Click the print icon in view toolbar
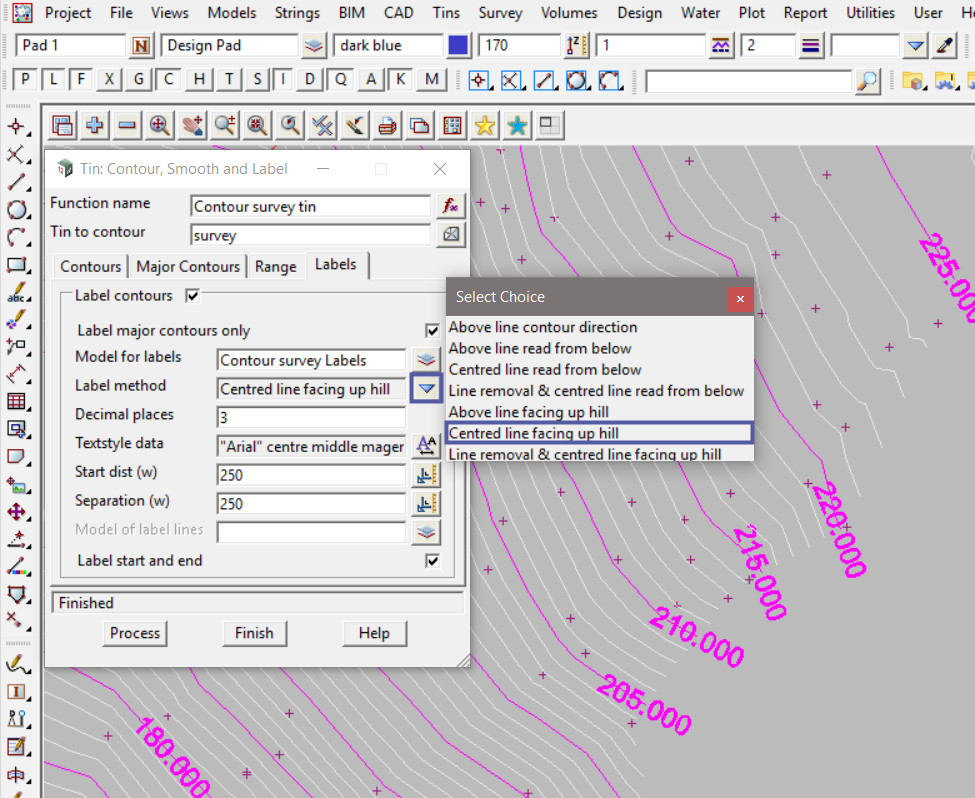Viewport: 975px width, 798px height. (387, 125)
